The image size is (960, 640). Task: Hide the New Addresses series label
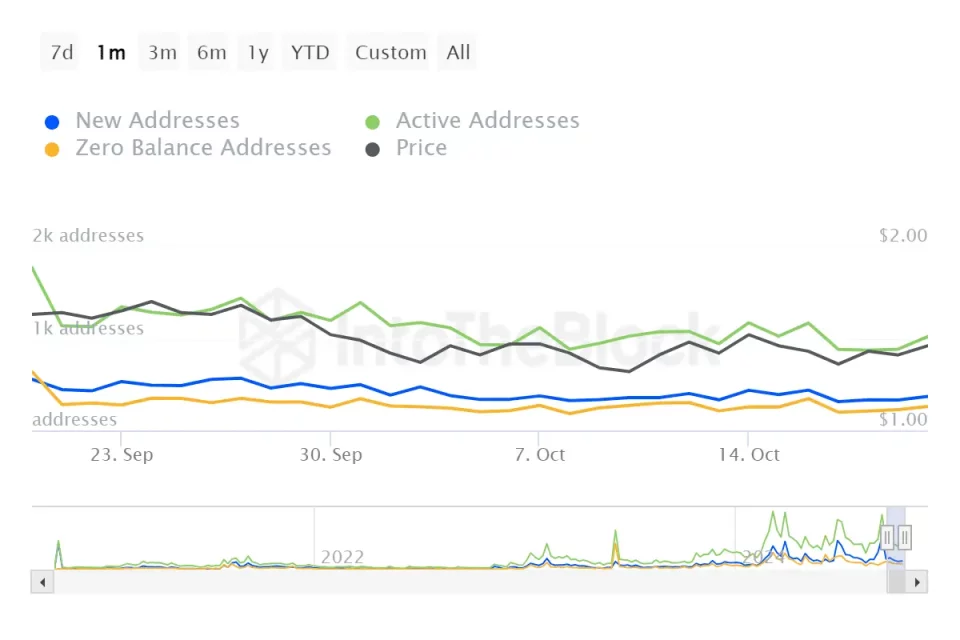click(157, 121)
